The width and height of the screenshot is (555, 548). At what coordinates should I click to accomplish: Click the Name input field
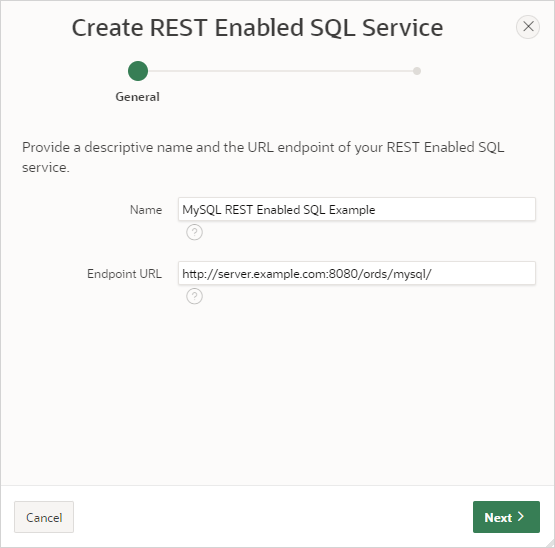[x=357, y=210]
